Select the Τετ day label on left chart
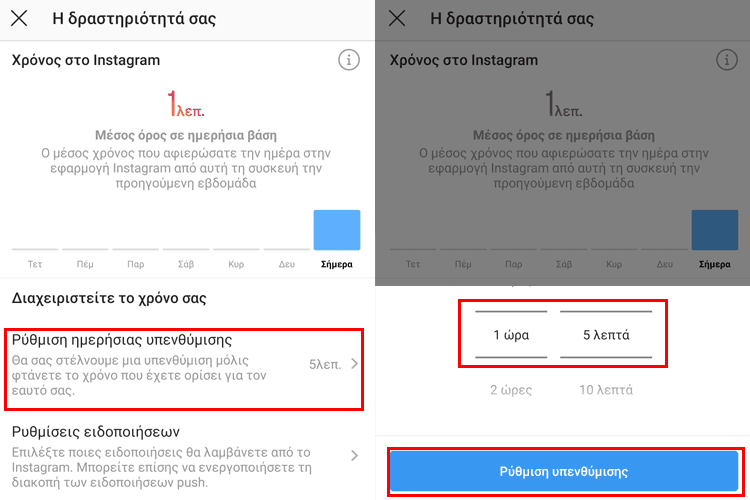 35,264
